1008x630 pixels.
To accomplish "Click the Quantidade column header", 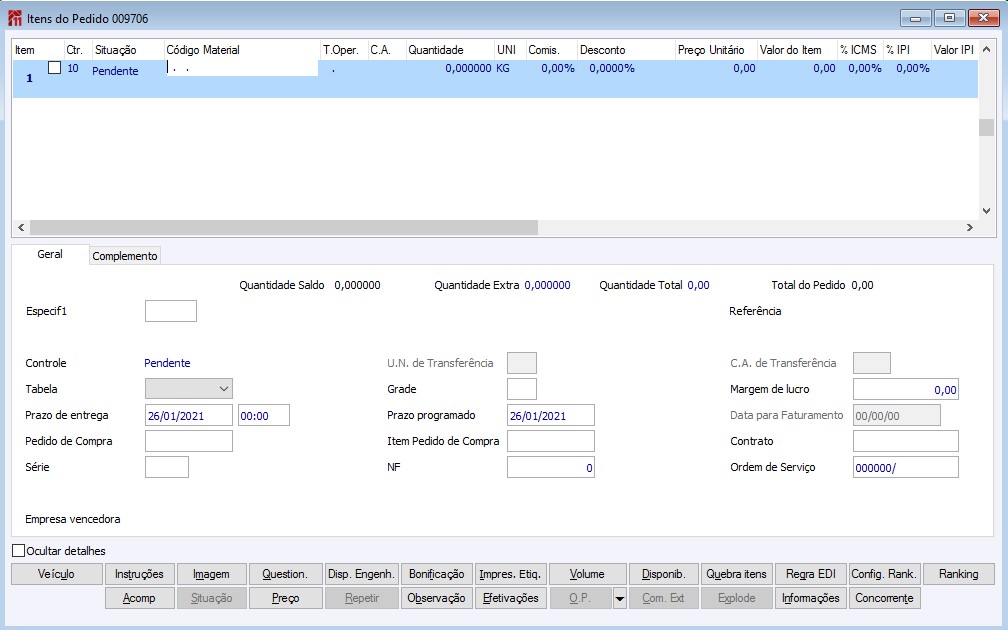I will [450, 50].
